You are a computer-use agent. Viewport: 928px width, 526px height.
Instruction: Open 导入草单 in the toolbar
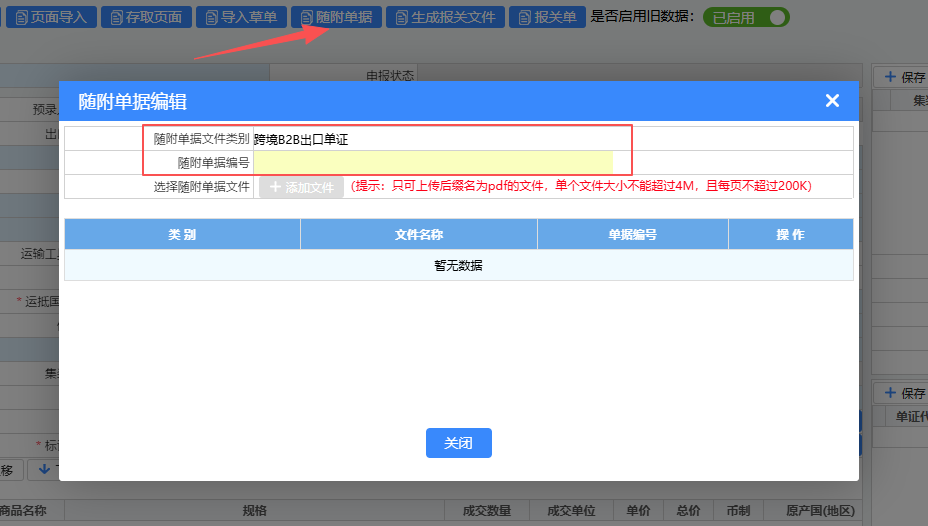point(241,17)
